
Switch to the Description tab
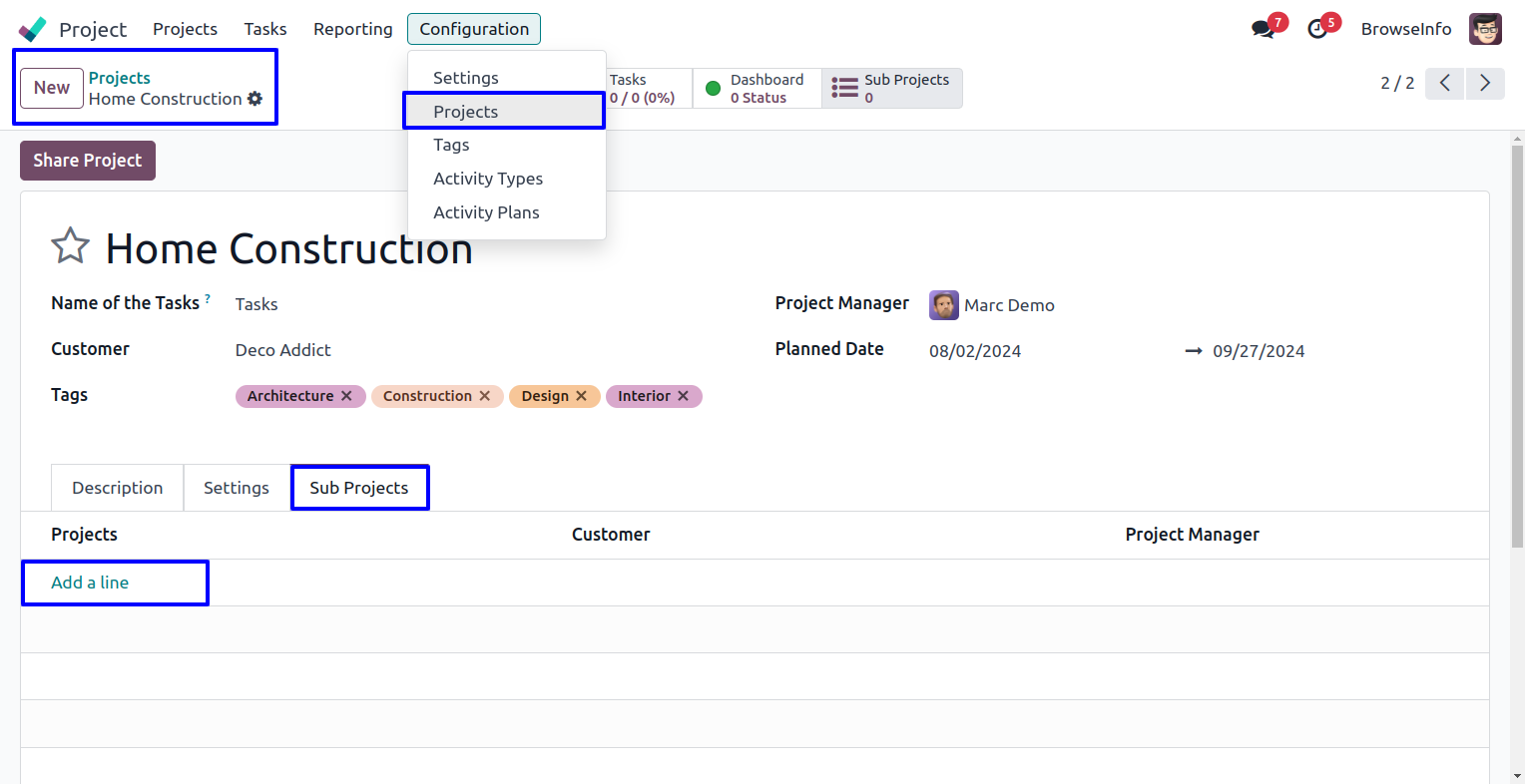coord(117,488)
